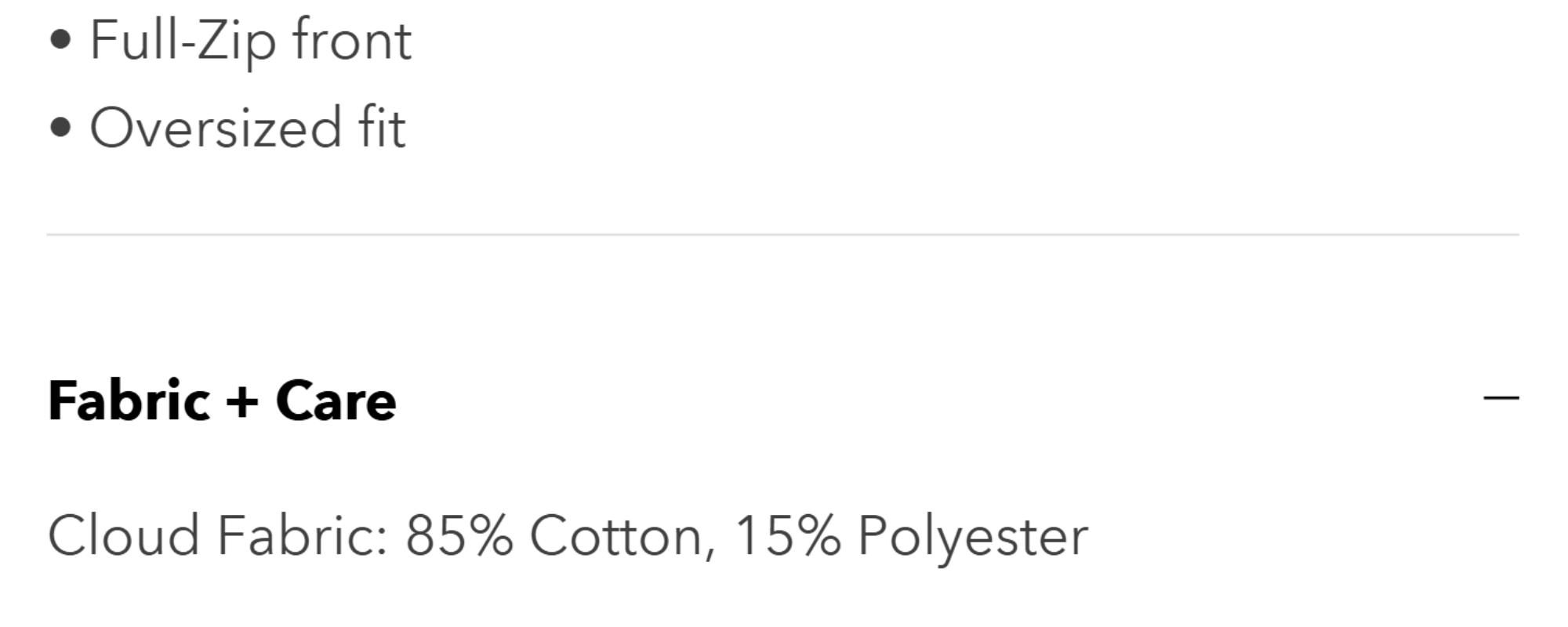
Task: Click the bullet dot beside Full-Zip front
Action: click(x=60, y=40)
